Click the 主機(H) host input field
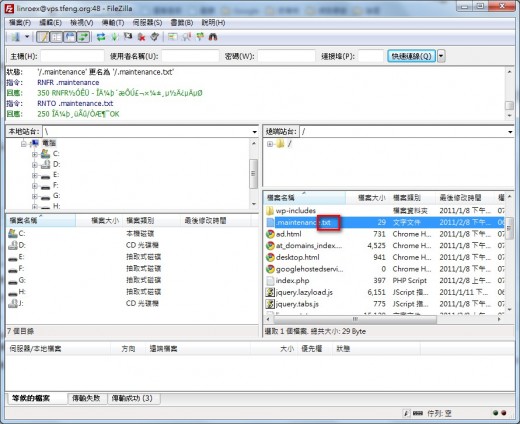This screenshot has height=424, width=520. coord(72,56)
